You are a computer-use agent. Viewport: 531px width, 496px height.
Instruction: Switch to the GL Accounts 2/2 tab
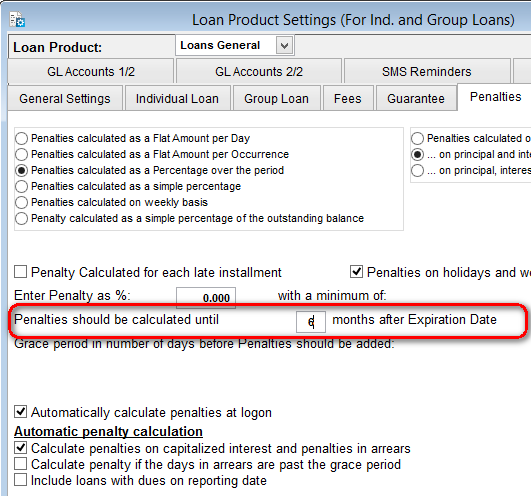(x=259, y=71)
